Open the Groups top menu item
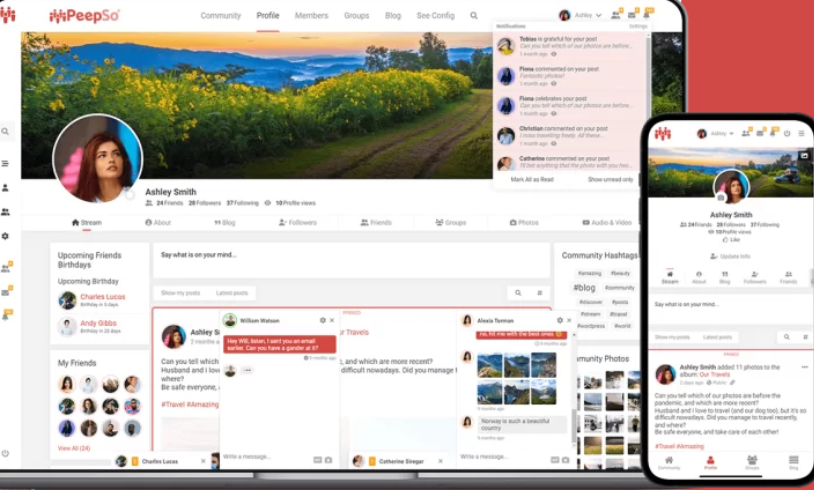Screen dimensions: 814x490 tap(356, 16)
